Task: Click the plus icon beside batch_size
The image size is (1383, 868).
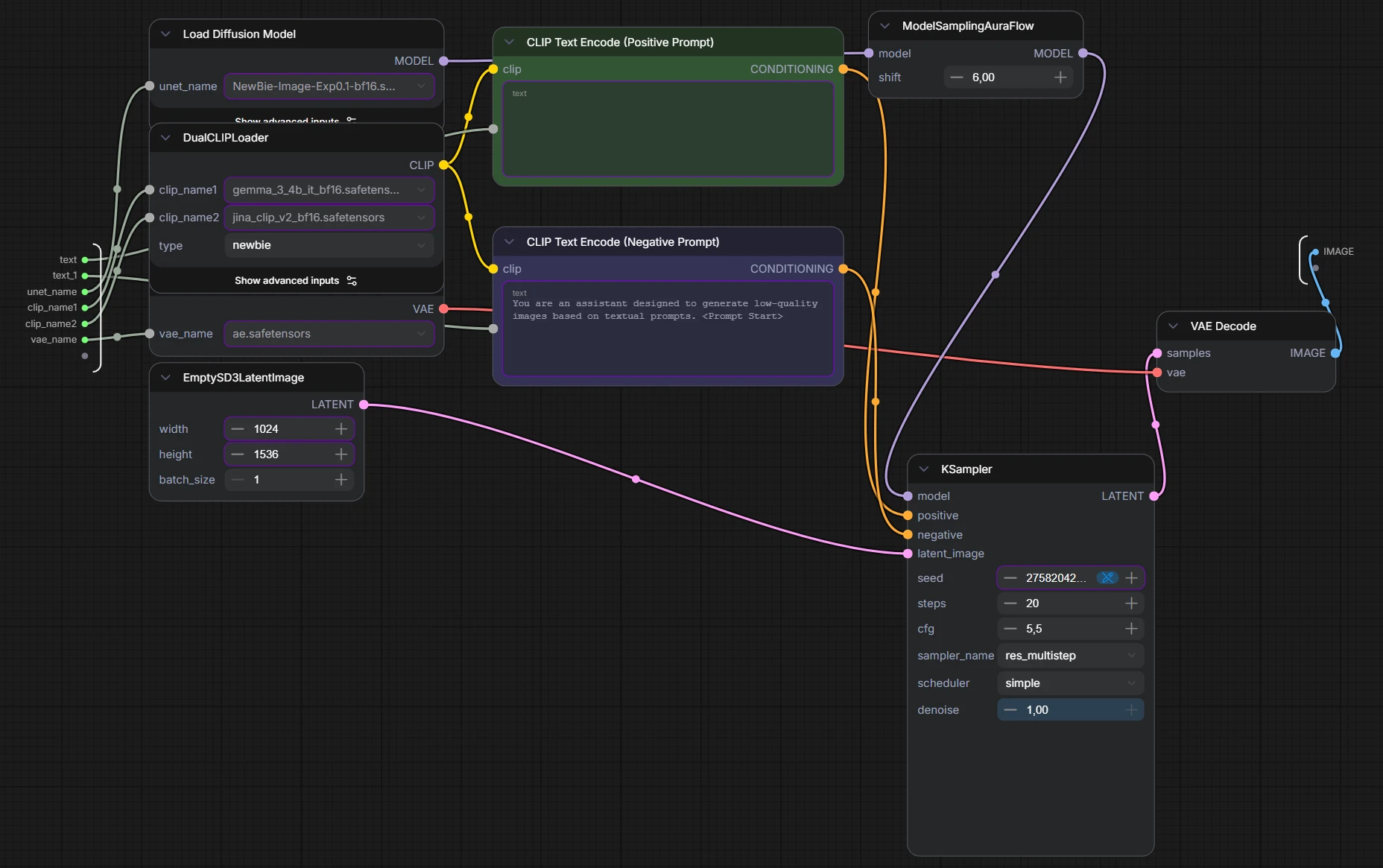Action: (x=341, y=480)
